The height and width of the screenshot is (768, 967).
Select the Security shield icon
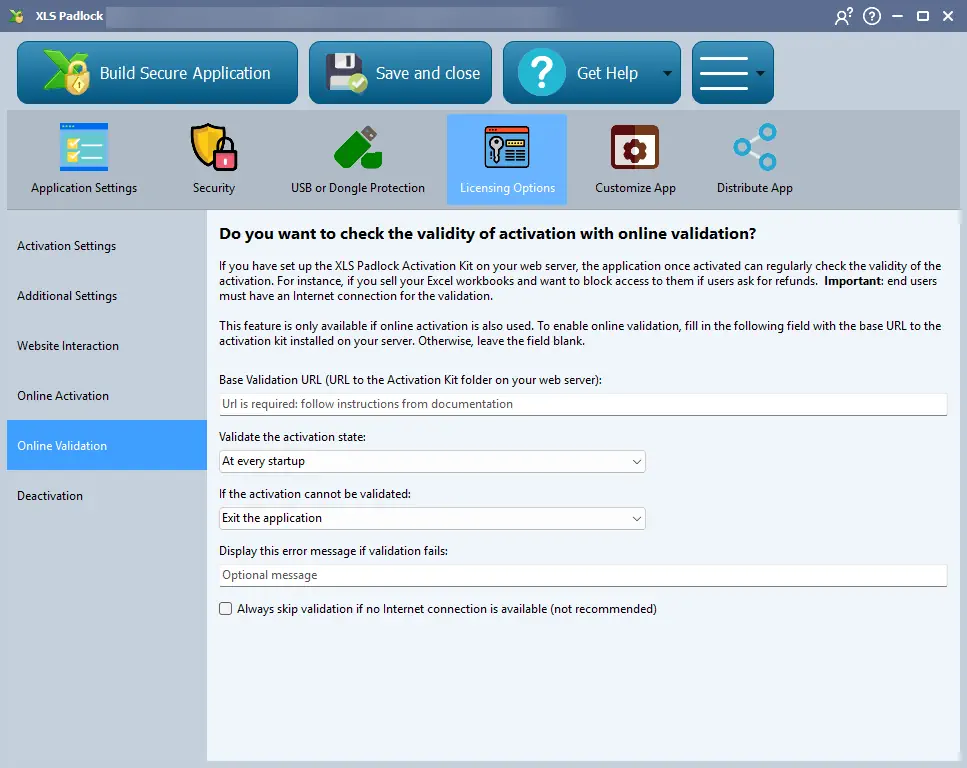[213, 146]
